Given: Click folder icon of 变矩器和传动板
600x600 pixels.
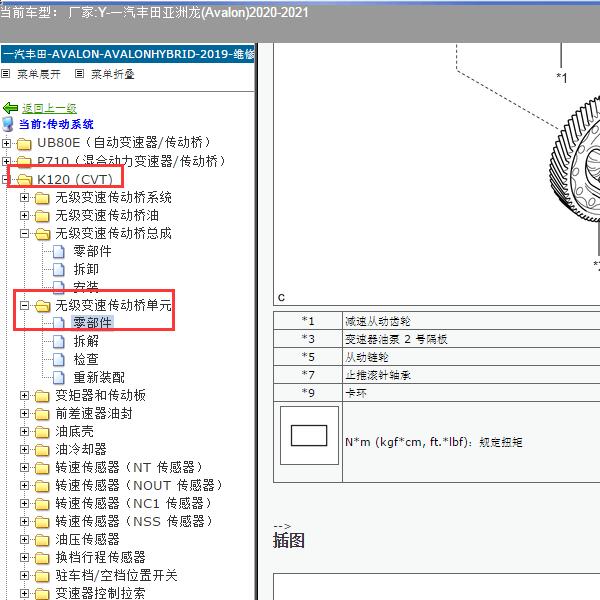Looking at the screenshot, I should point(42,396).
